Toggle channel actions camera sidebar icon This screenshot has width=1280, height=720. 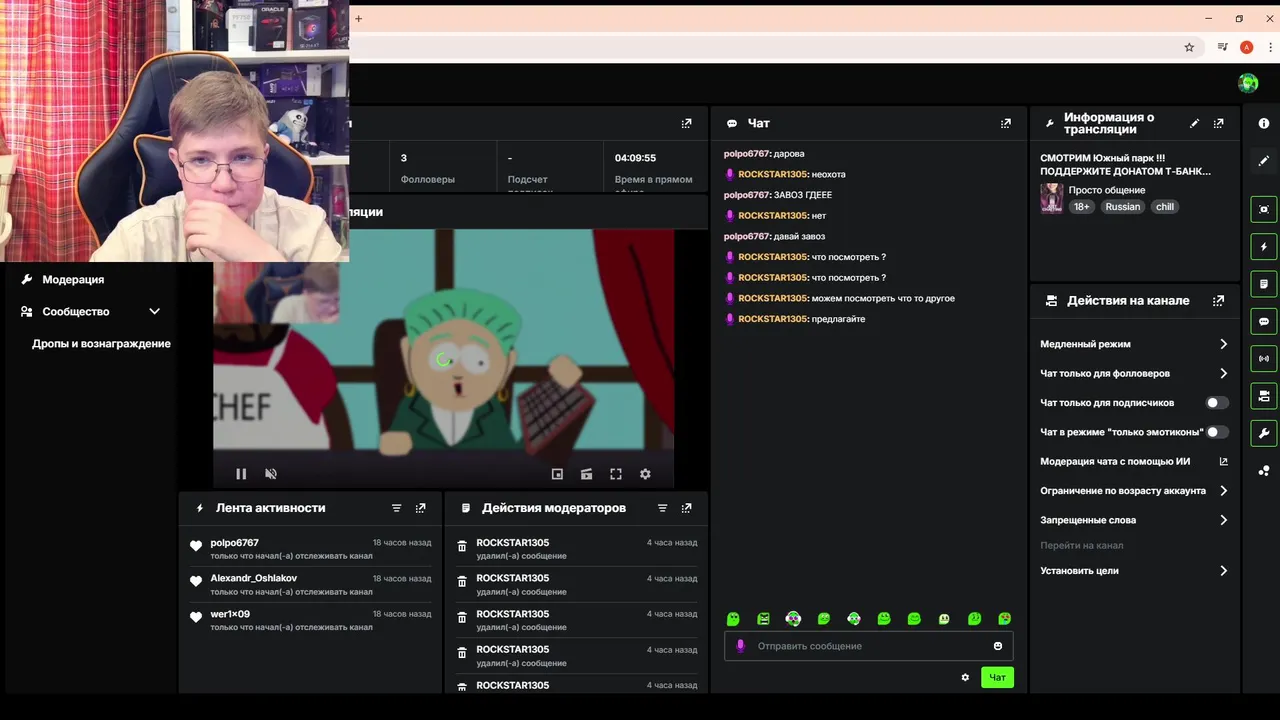(x=1264, y=396)
